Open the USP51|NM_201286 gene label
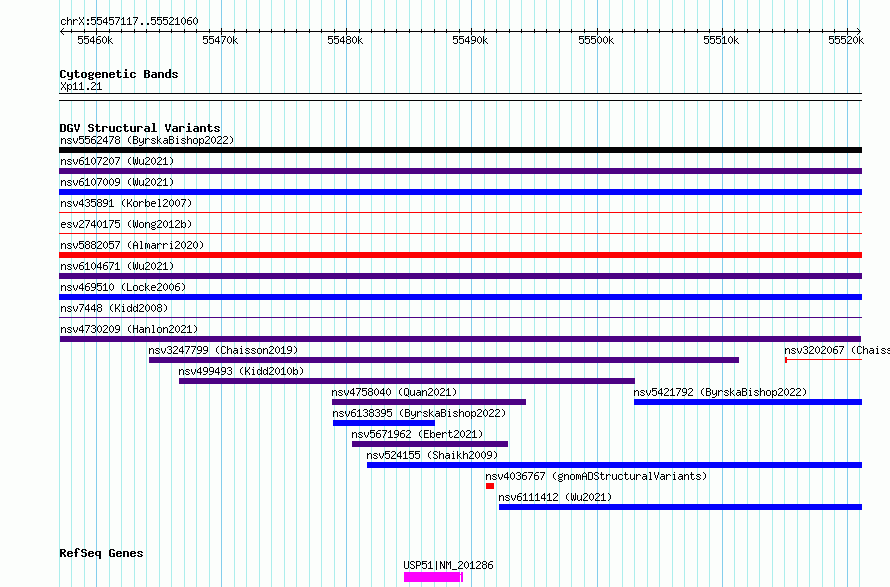The height and width of the screenshot is (587, 890). tap(448, 565)
